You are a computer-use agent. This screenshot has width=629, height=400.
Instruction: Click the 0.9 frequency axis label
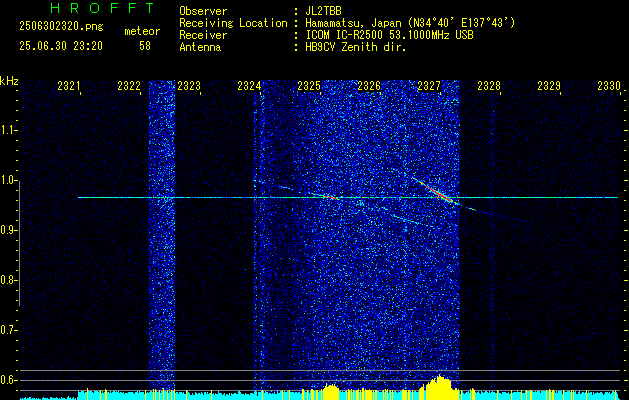click(x=8, y=230)
